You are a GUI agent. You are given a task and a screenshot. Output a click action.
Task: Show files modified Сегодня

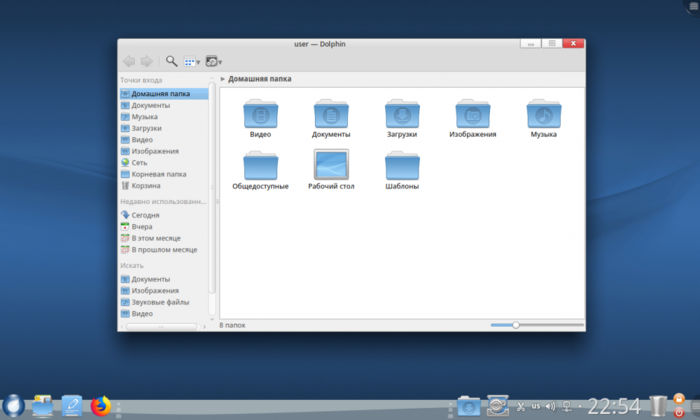click(x=146, y=215)
